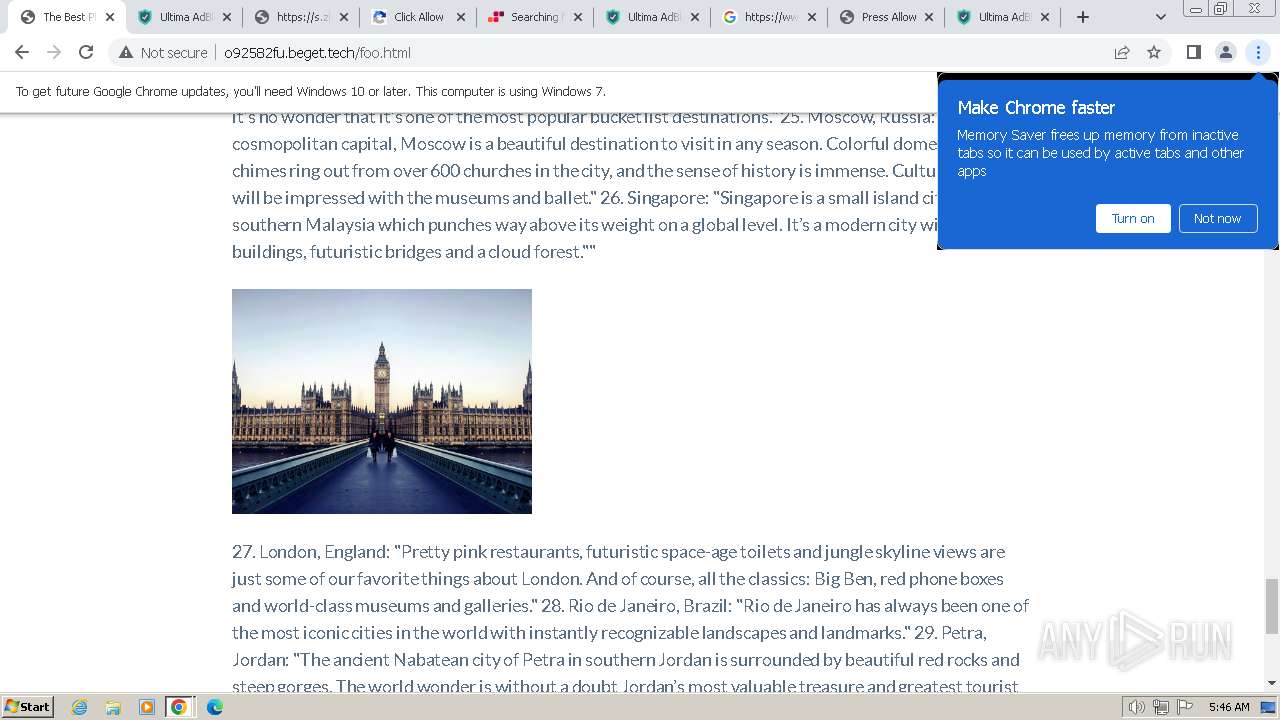Open the Windows Start menu
Viewport: 1280px width, 720px height.
click(x=28, y=707)
